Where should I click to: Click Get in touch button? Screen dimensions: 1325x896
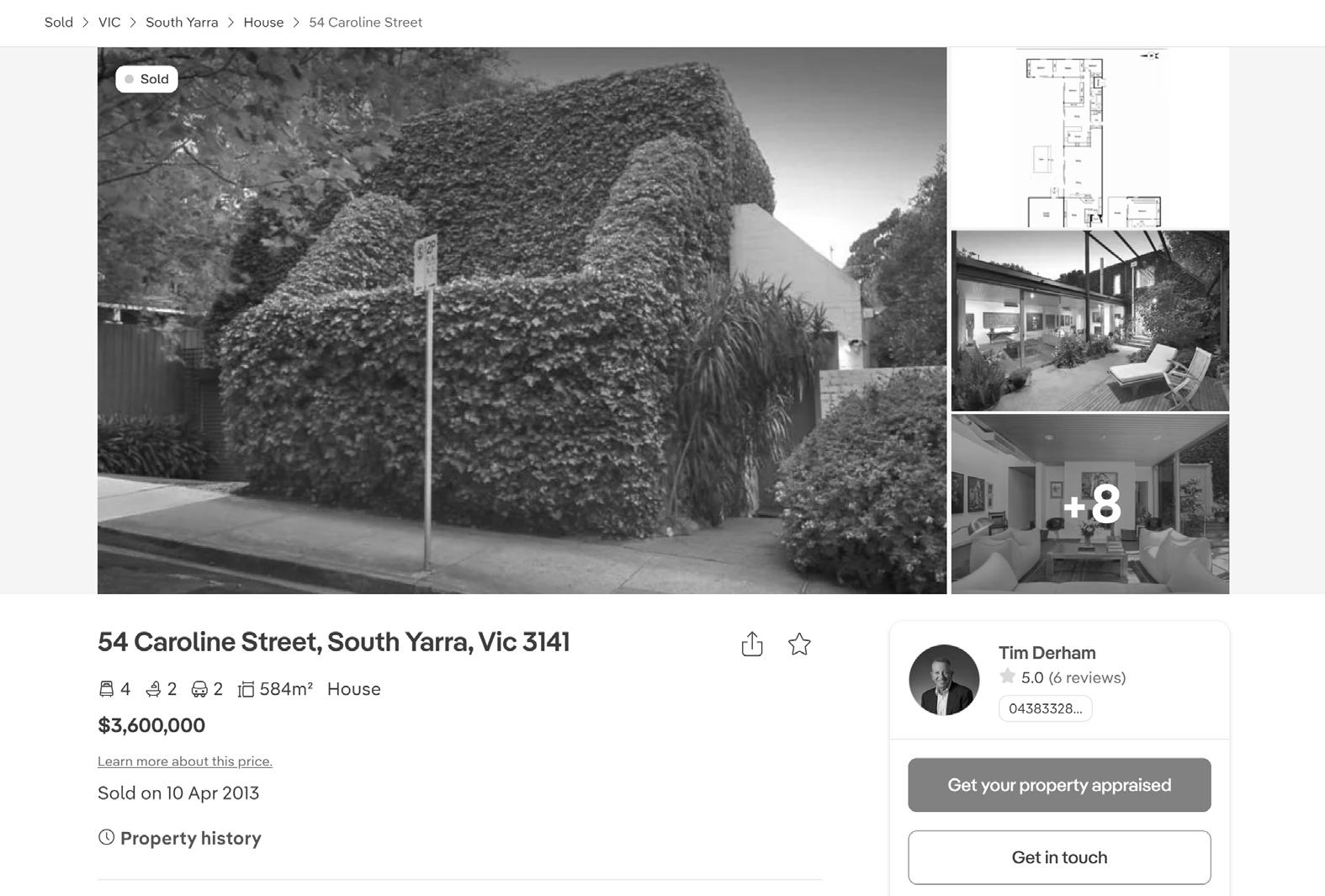(1059, 857)
